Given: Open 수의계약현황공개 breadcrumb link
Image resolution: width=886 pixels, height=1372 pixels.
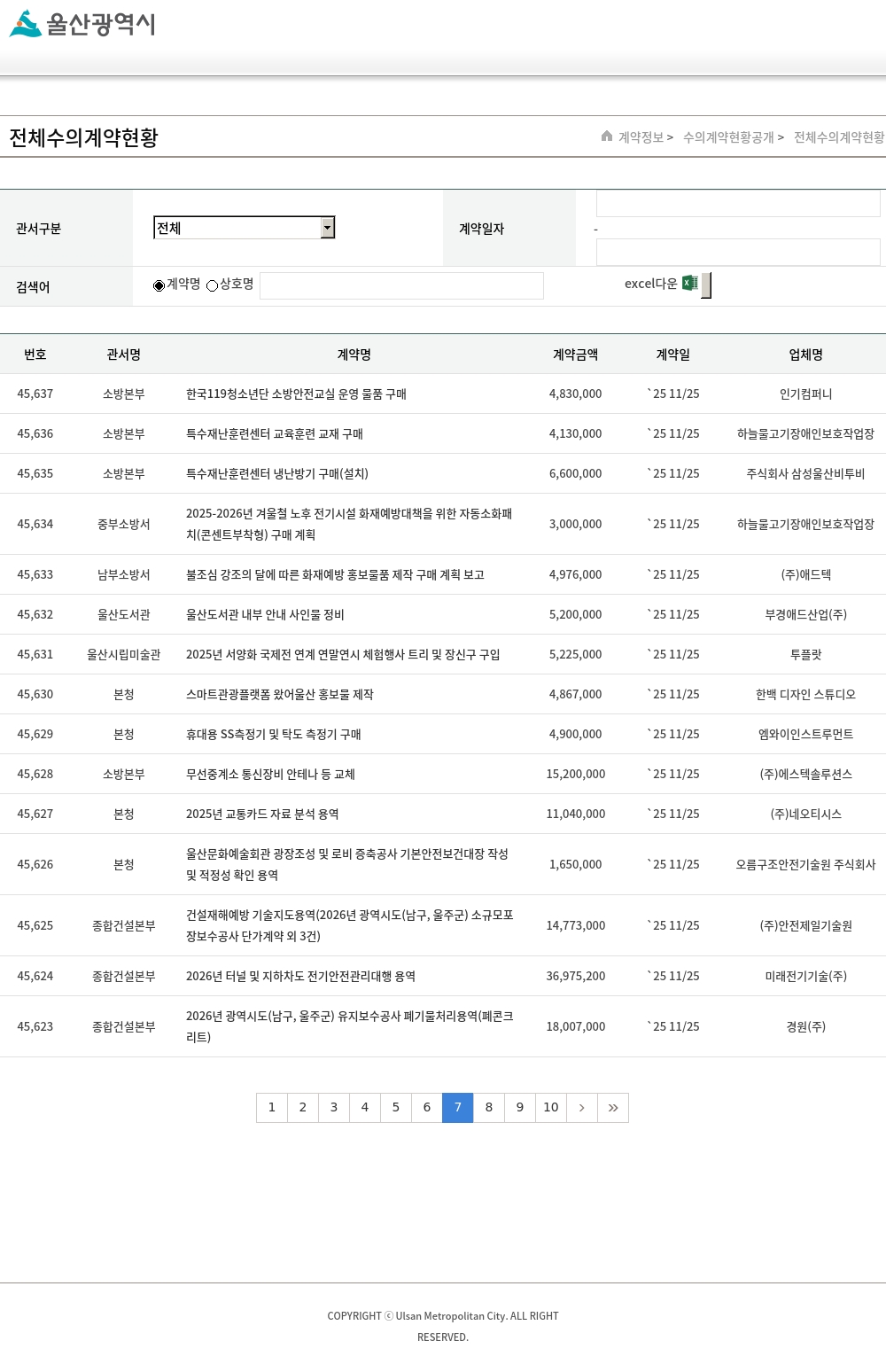Looking at the screenshot, I should 727,137.
